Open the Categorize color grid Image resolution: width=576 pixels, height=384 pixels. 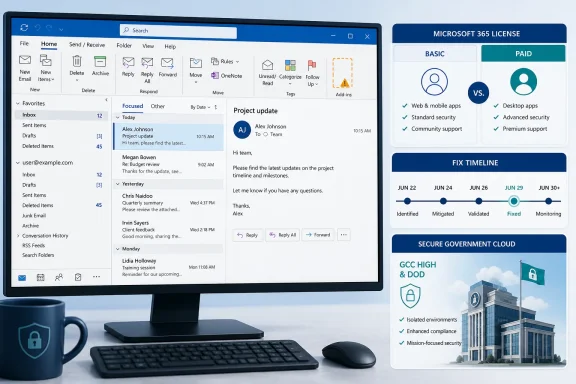290,65
